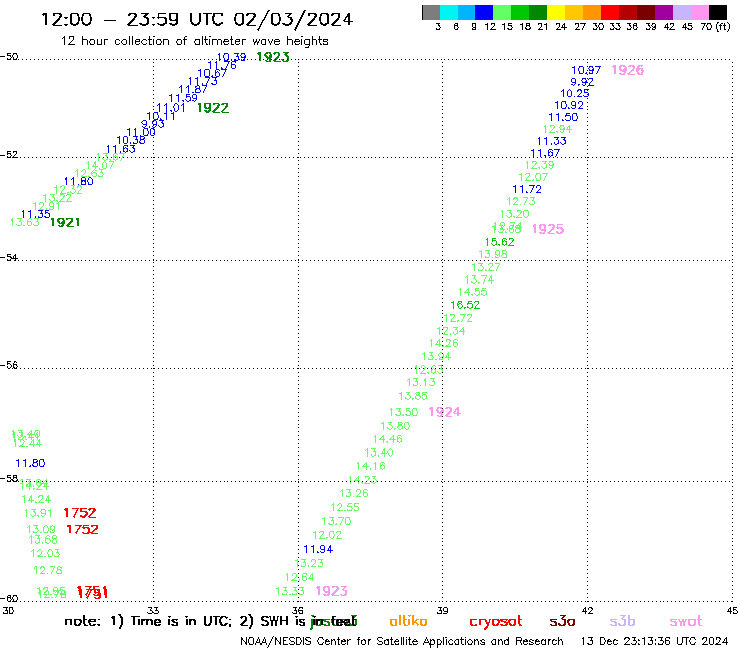Screen dimensions: 740x650
Task: Click the red 'cryosat' satellite legend label
Action: click(x=496, y=622)
